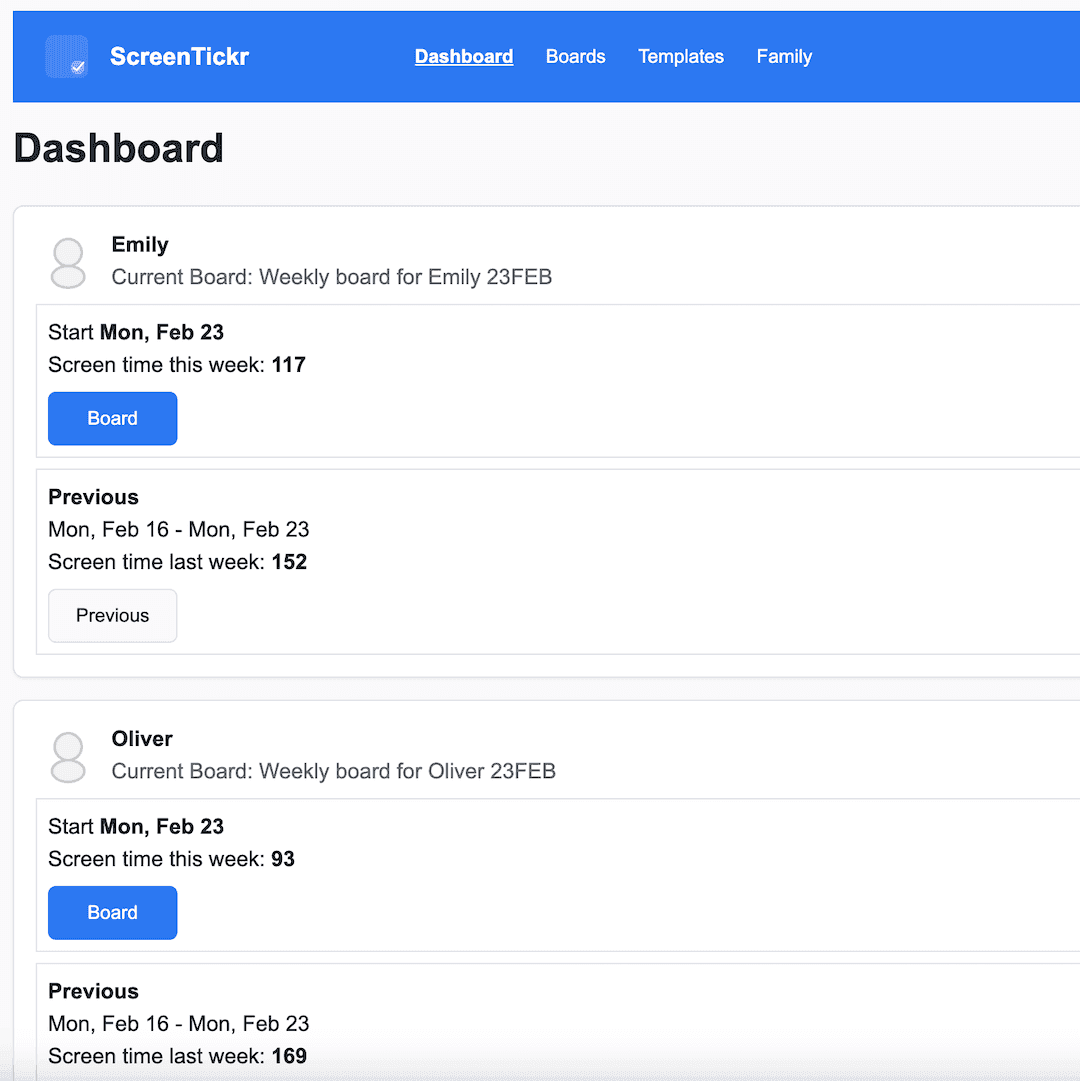The width and height of the screenshot is (1080, 1081).
Task: Select 'Weekly board for Oliver 23FEB' text
Action: pos(407,771)
